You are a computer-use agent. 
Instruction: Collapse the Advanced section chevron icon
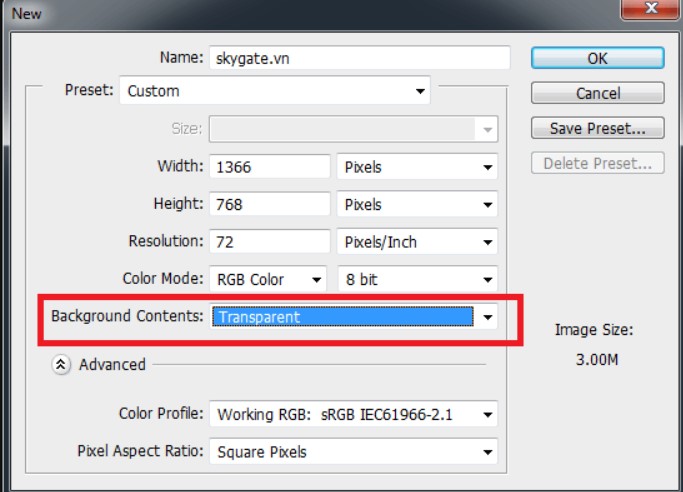(x=61, y=364)
